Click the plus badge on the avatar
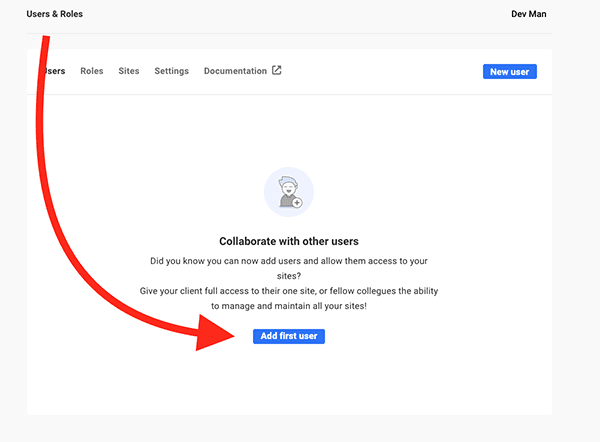Viewport: 600px width, 442px height. 297,202
